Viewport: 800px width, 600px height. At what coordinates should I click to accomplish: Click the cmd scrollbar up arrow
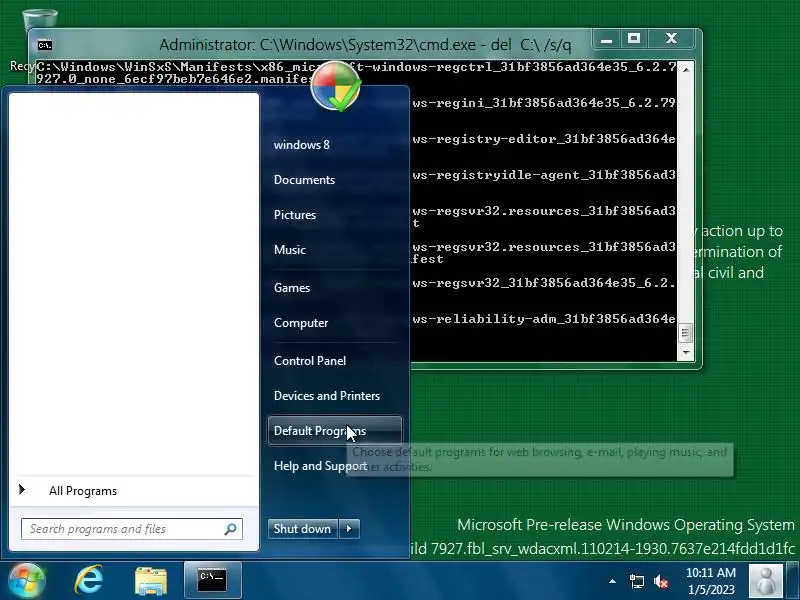pyautogui.click(x=686, y=69)
